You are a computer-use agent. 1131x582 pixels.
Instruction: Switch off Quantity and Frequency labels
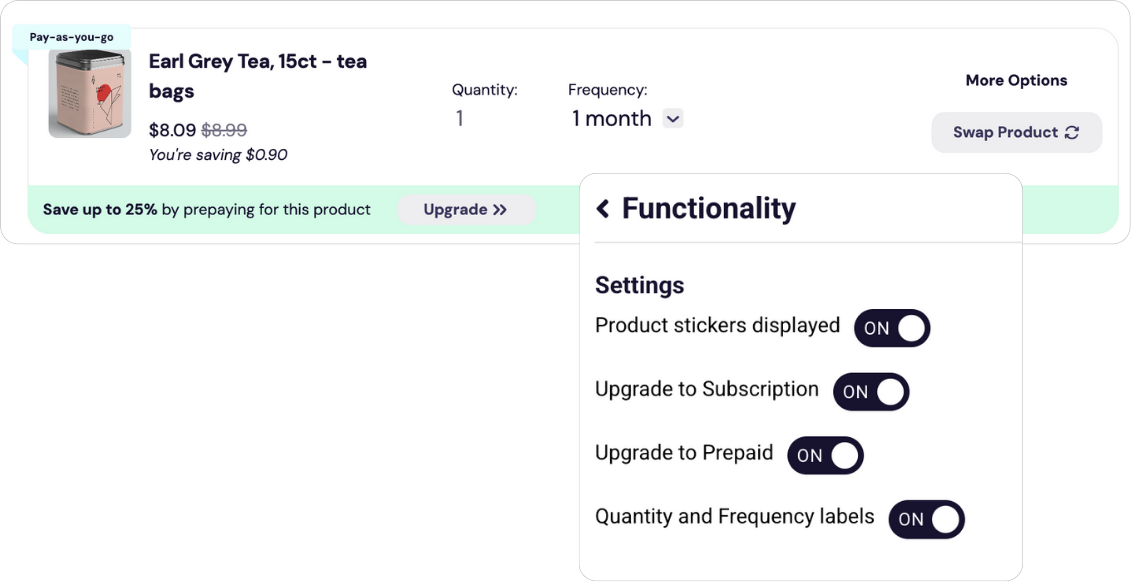click(926, 519)
